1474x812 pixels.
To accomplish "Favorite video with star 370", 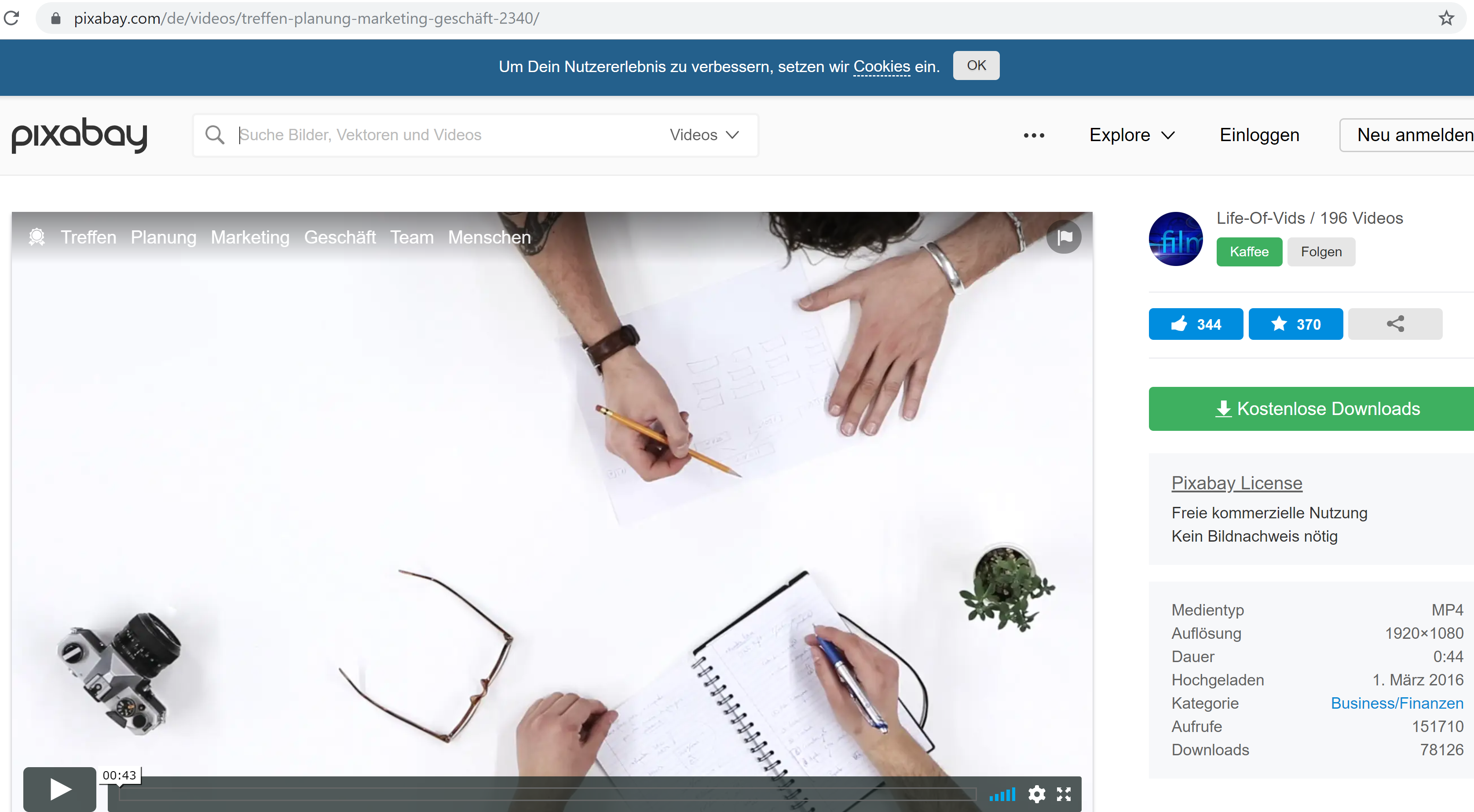I will coord(1295,324).
